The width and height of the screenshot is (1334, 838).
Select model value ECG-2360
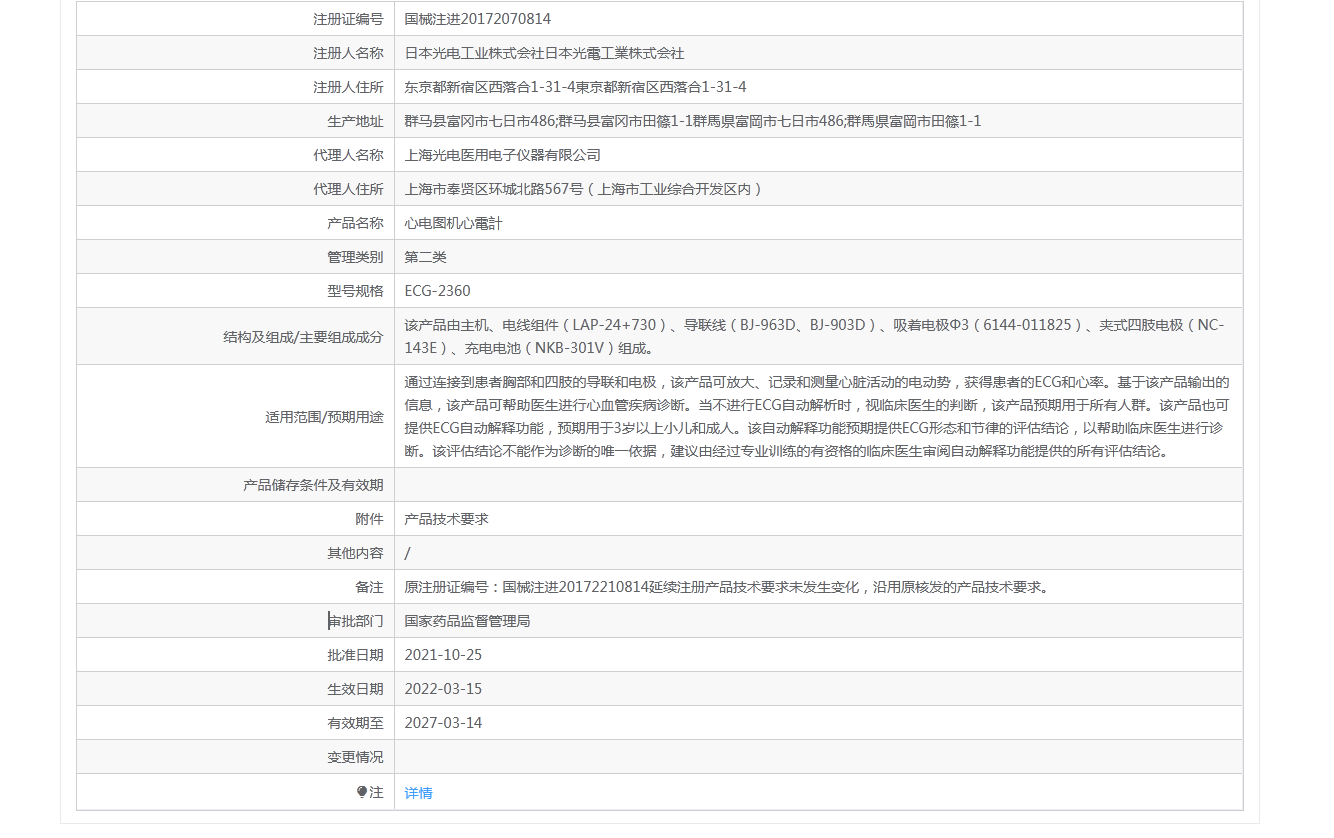tap(437, 291)
